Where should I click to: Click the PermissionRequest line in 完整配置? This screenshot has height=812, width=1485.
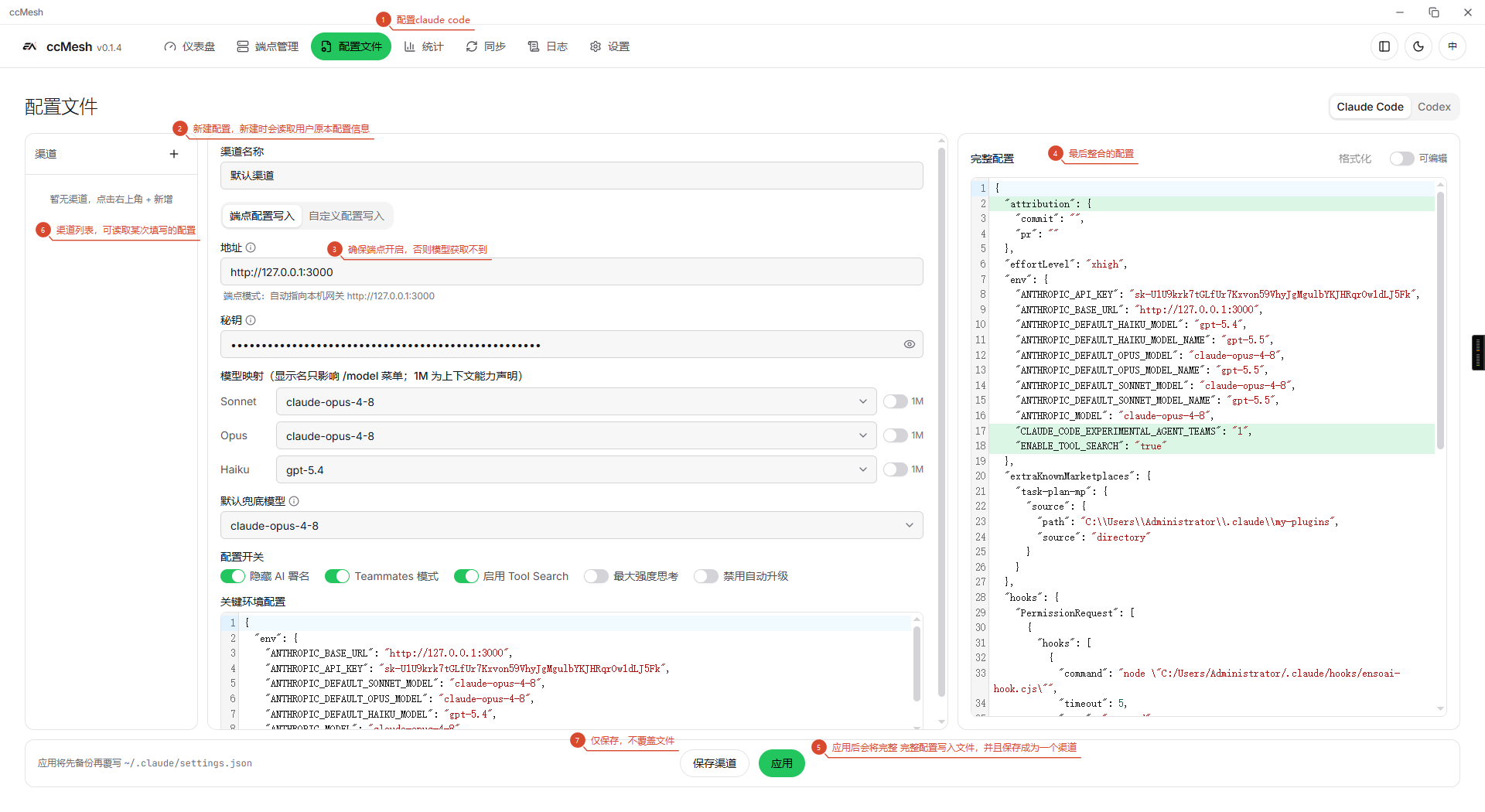click(1075, 612)
